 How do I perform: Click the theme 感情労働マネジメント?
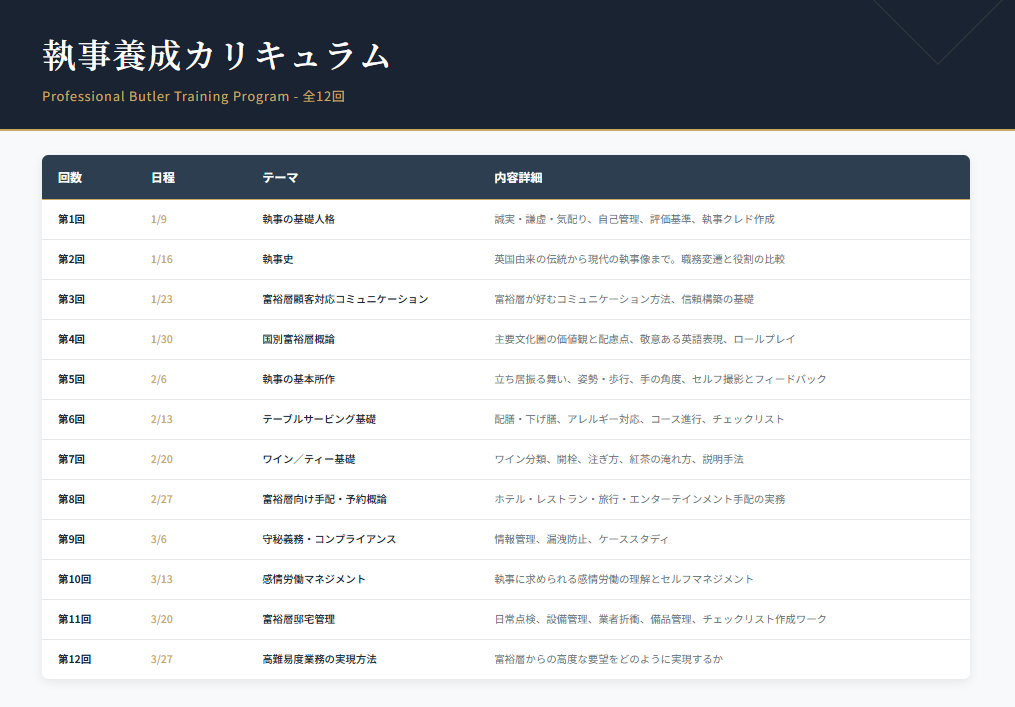314,579
